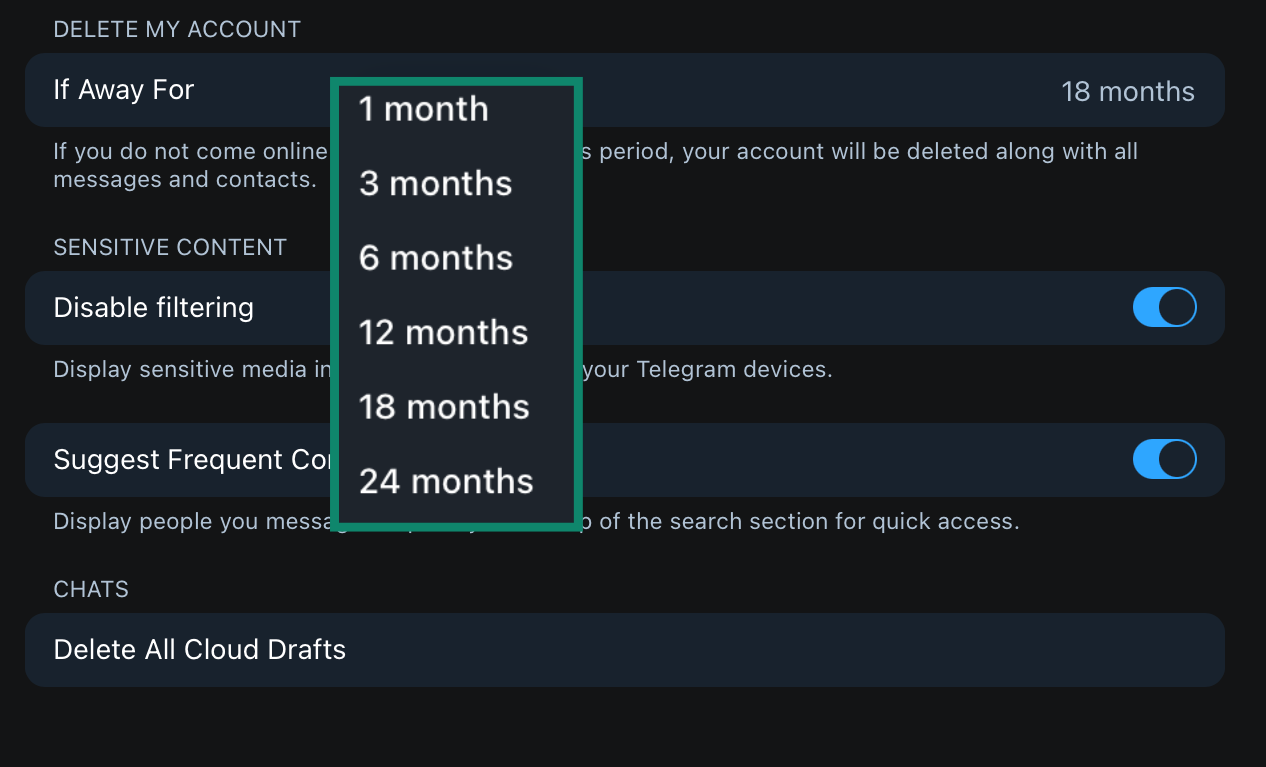Select the 12 months option
The image size is (1266, 767).
(x=443, y=332)
